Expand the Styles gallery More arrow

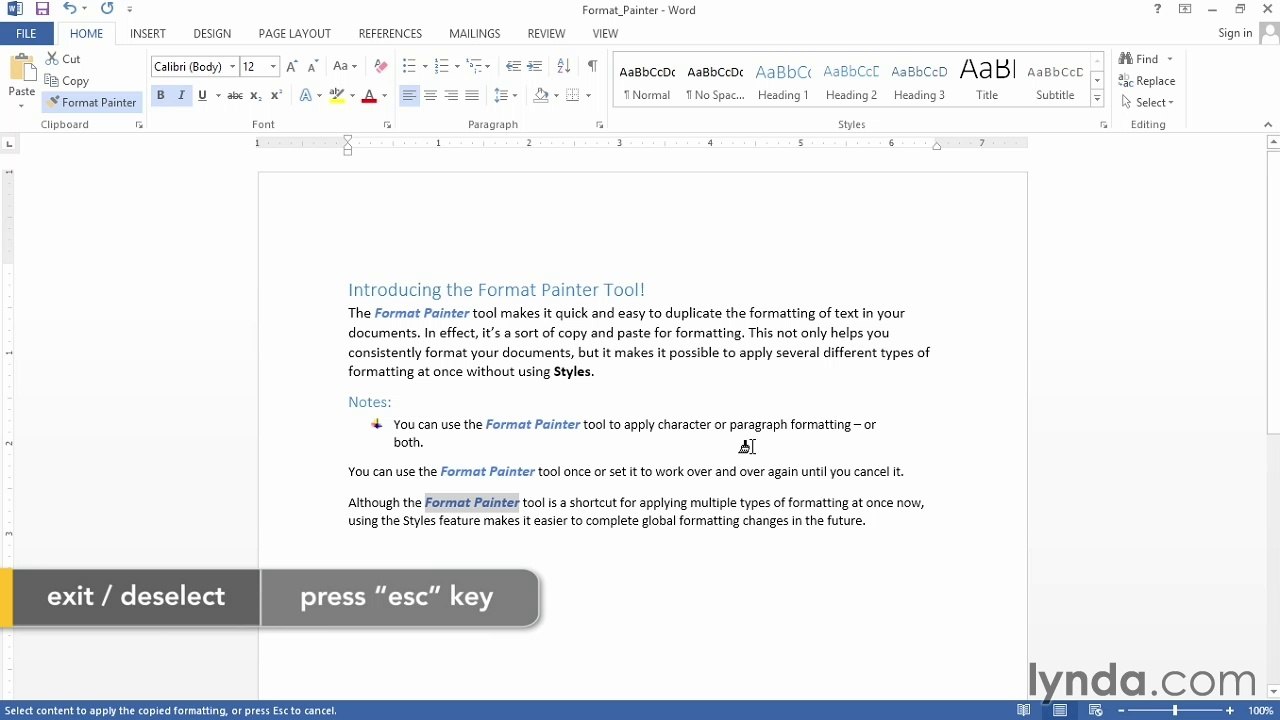pyautogui.click(x=1097, y=99)
